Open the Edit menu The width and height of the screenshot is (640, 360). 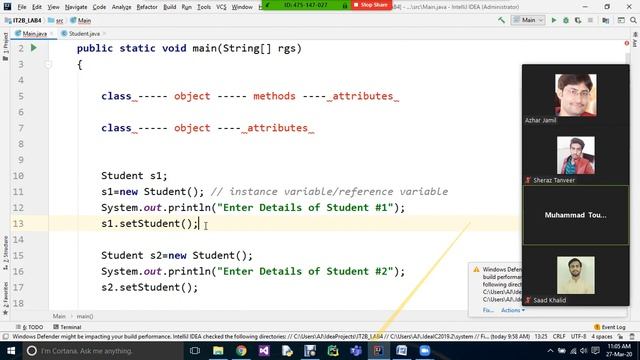tap(37, 7)
